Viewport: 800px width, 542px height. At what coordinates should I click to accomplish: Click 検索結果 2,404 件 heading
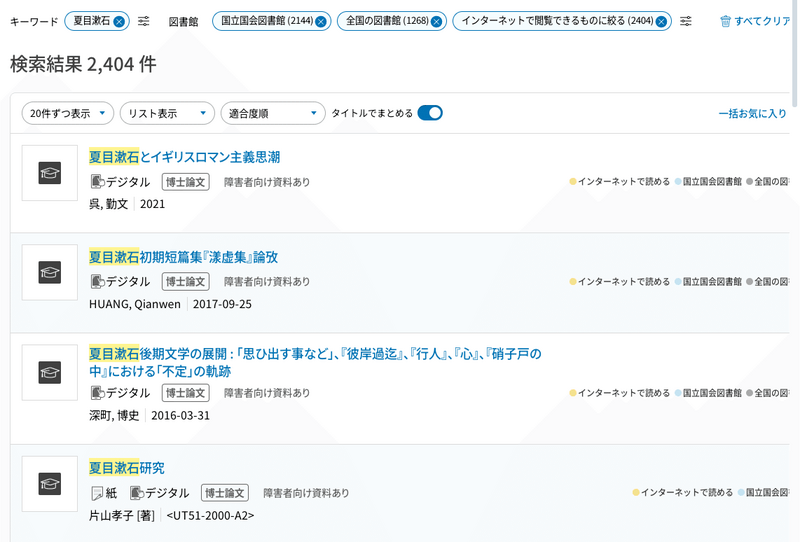[x=83, y=64]
